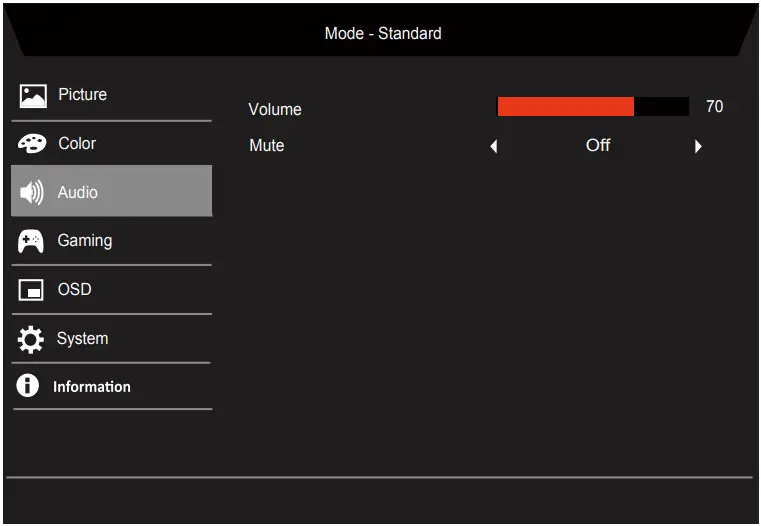This screenshot has width=761, height=526.
Task: Click the Audio speaker icon
Action: coord(32,192)
